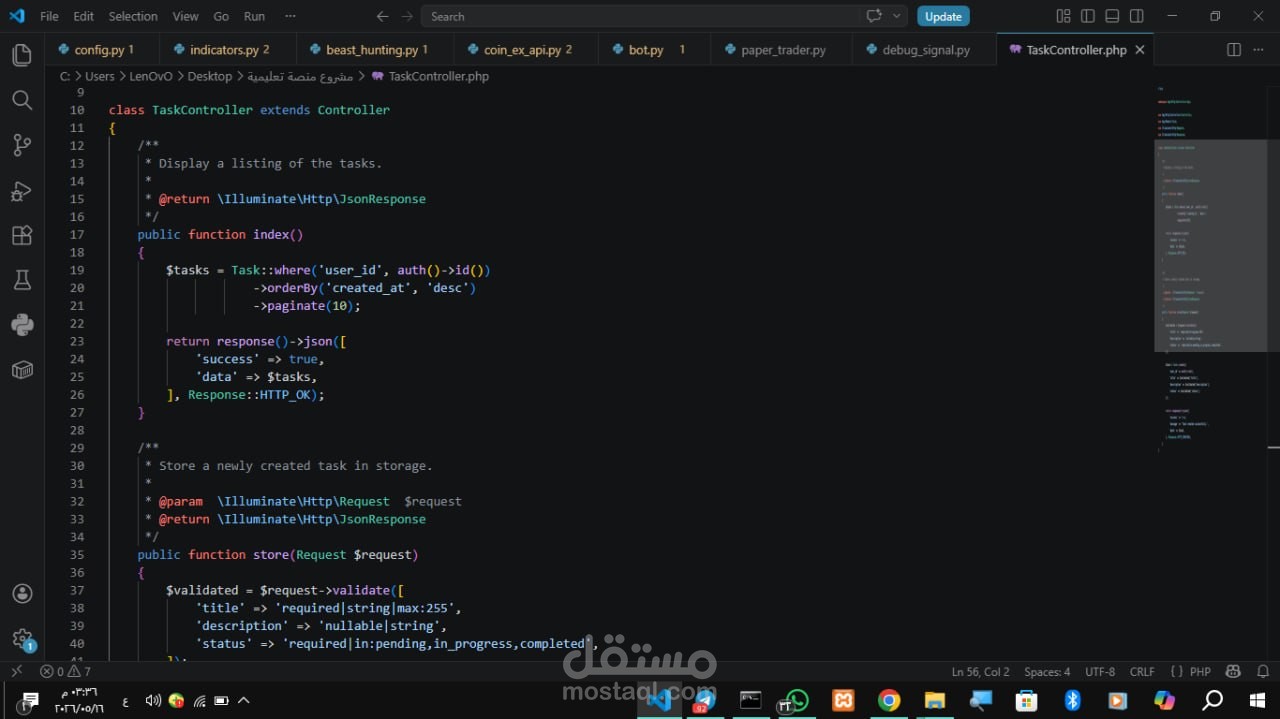Open the Selection menu
Viewport: 1280px width, 719px height.
point(133,16)
